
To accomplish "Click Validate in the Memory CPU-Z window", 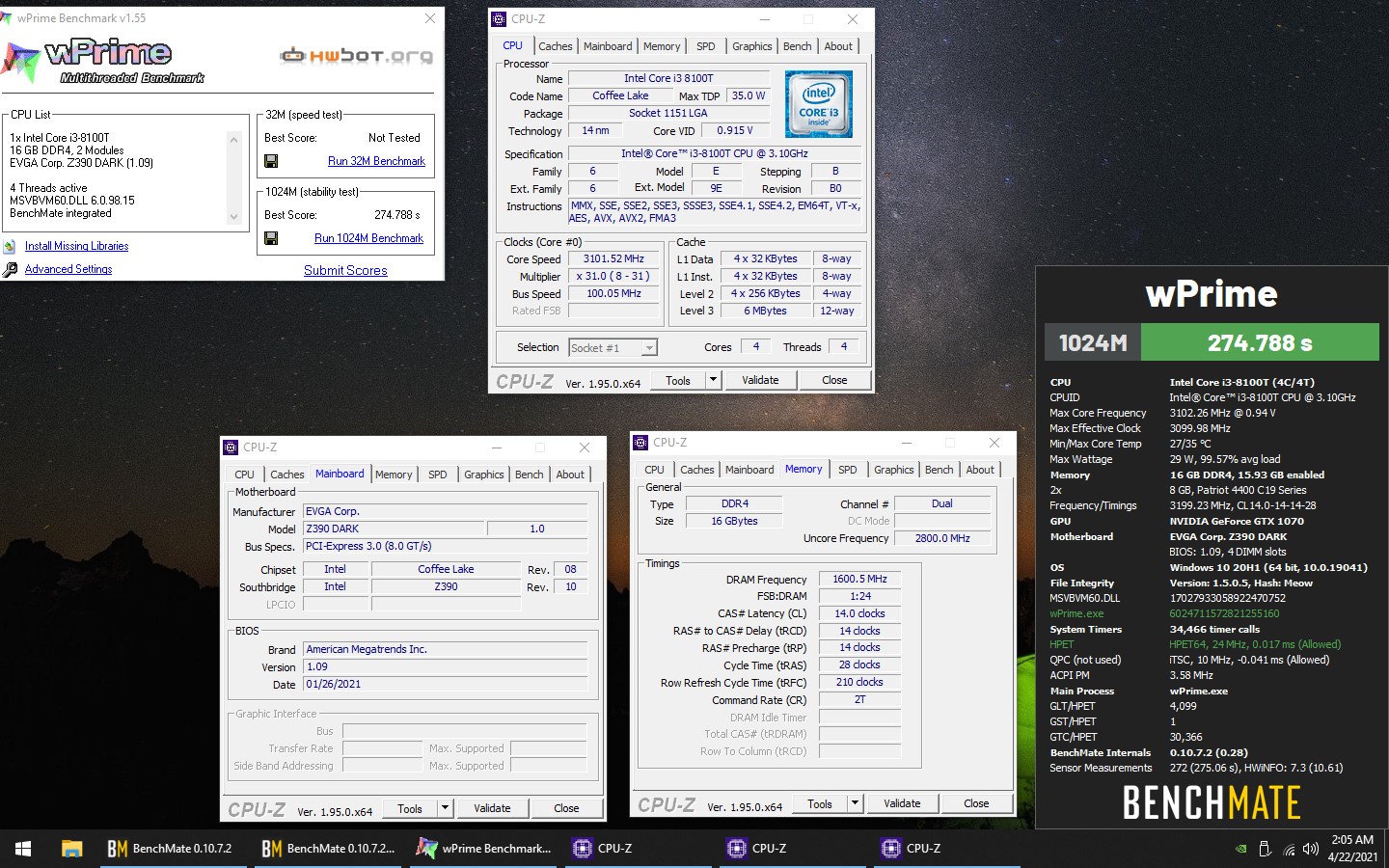I will [902, 803].
